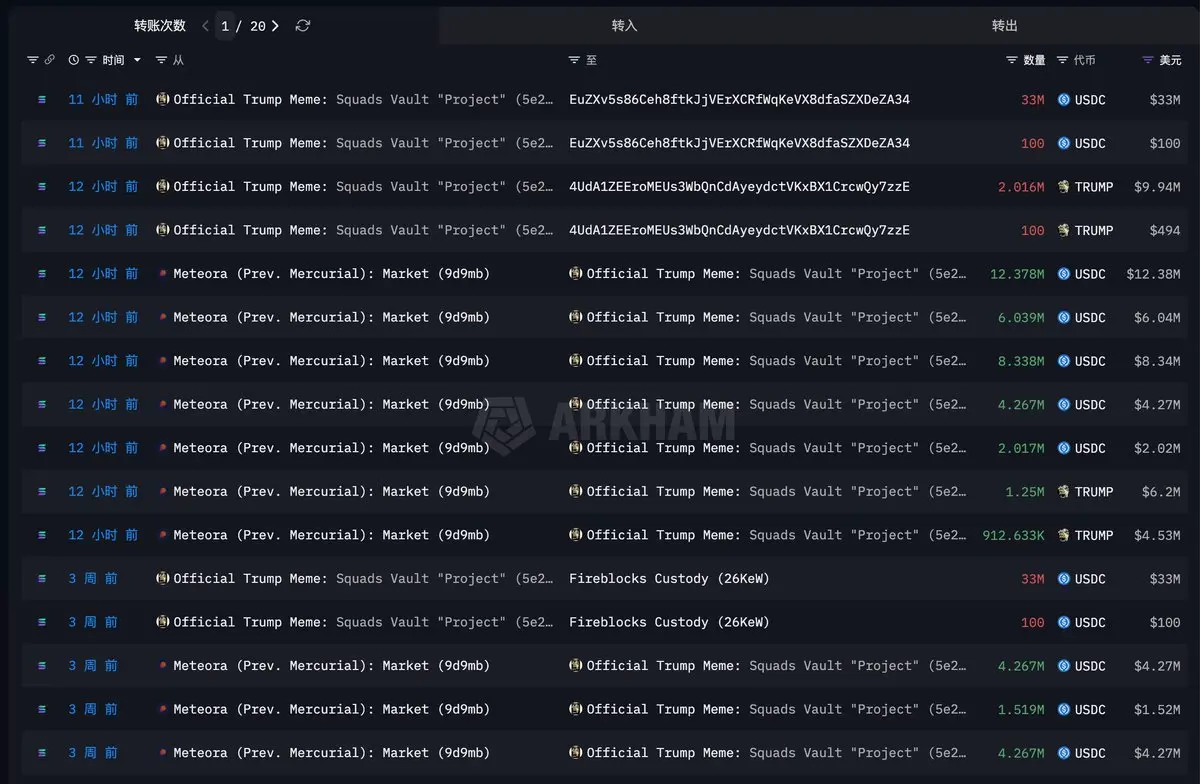This screenshot has width=1200, height=784.
Task: Go to the previous transfers page
Action: coord(206,26)
